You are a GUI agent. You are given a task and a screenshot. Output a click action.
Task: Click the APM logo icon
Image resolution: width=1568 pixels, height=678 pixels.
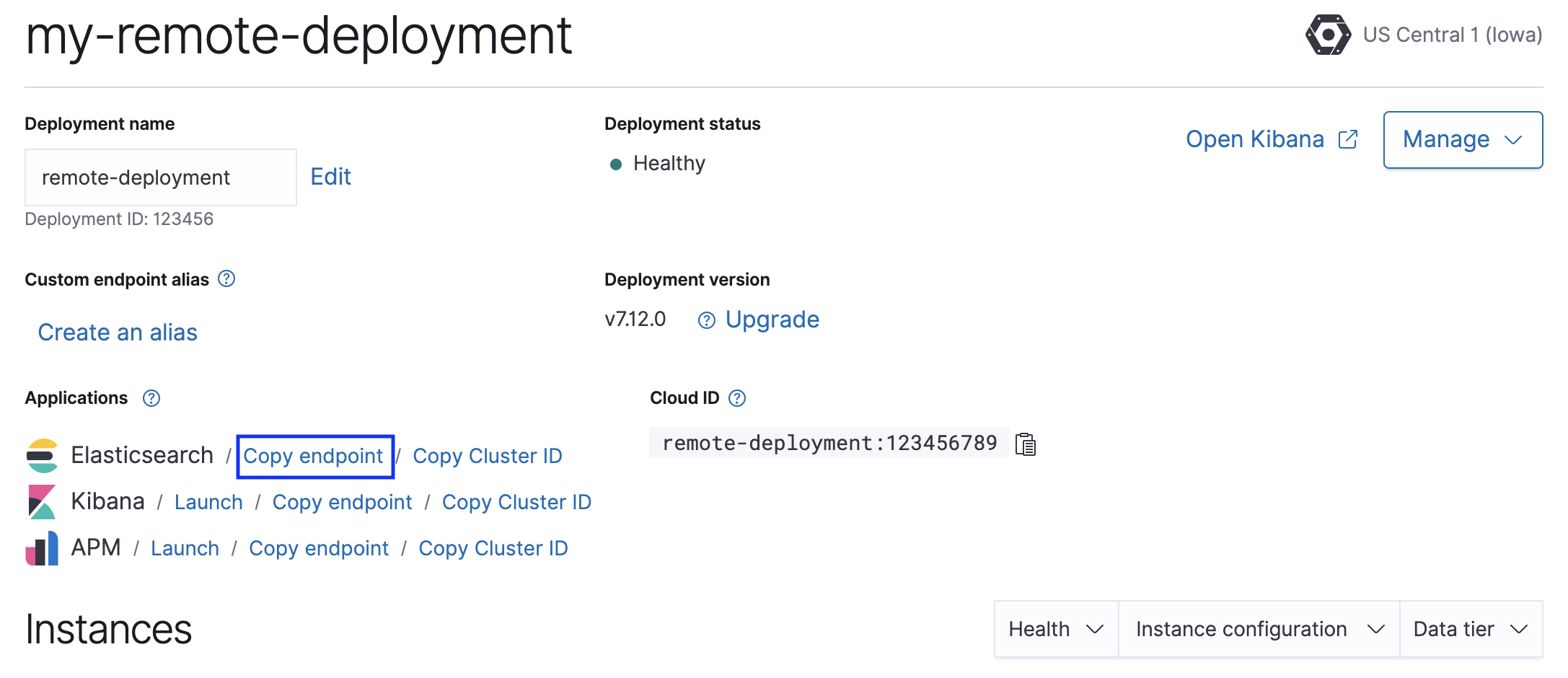42,549
